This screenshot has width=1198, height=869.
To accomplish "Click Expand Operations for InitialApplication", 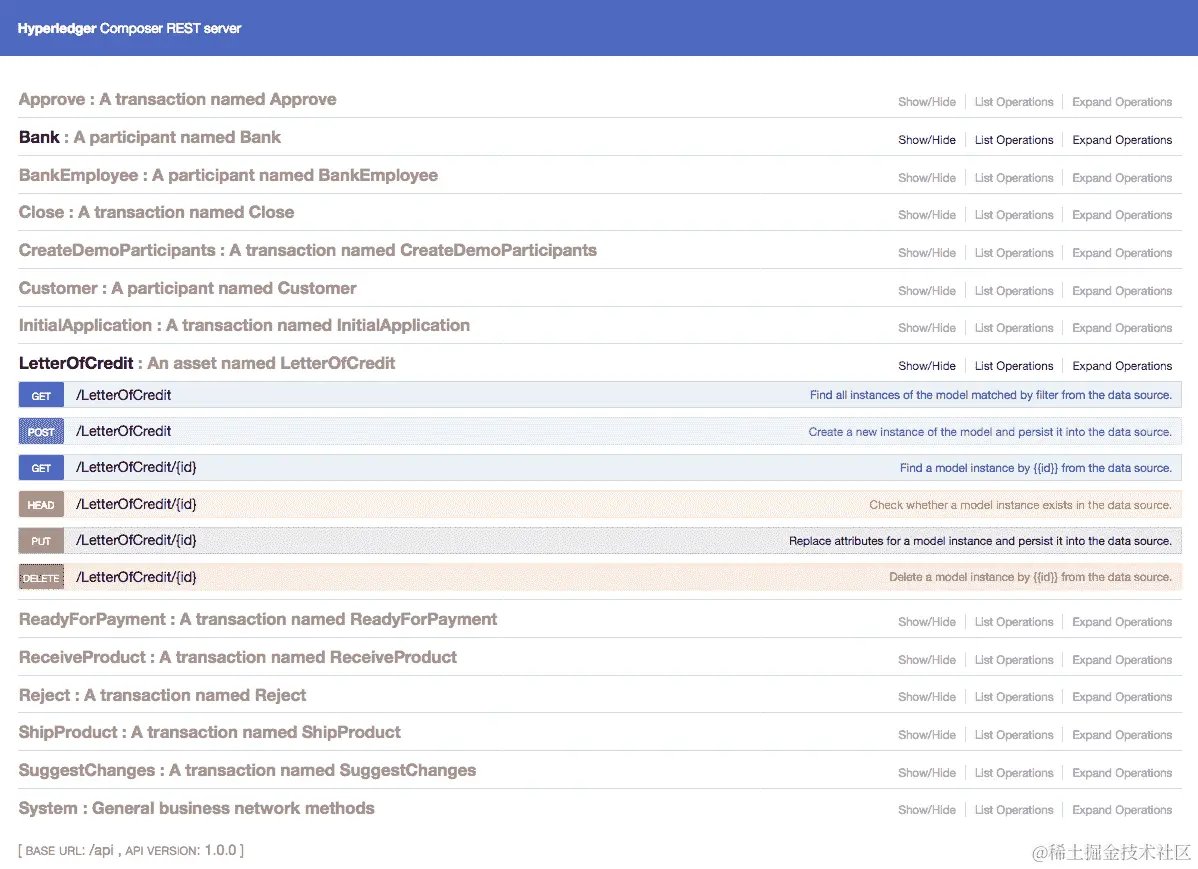I will coord(1122,328).
